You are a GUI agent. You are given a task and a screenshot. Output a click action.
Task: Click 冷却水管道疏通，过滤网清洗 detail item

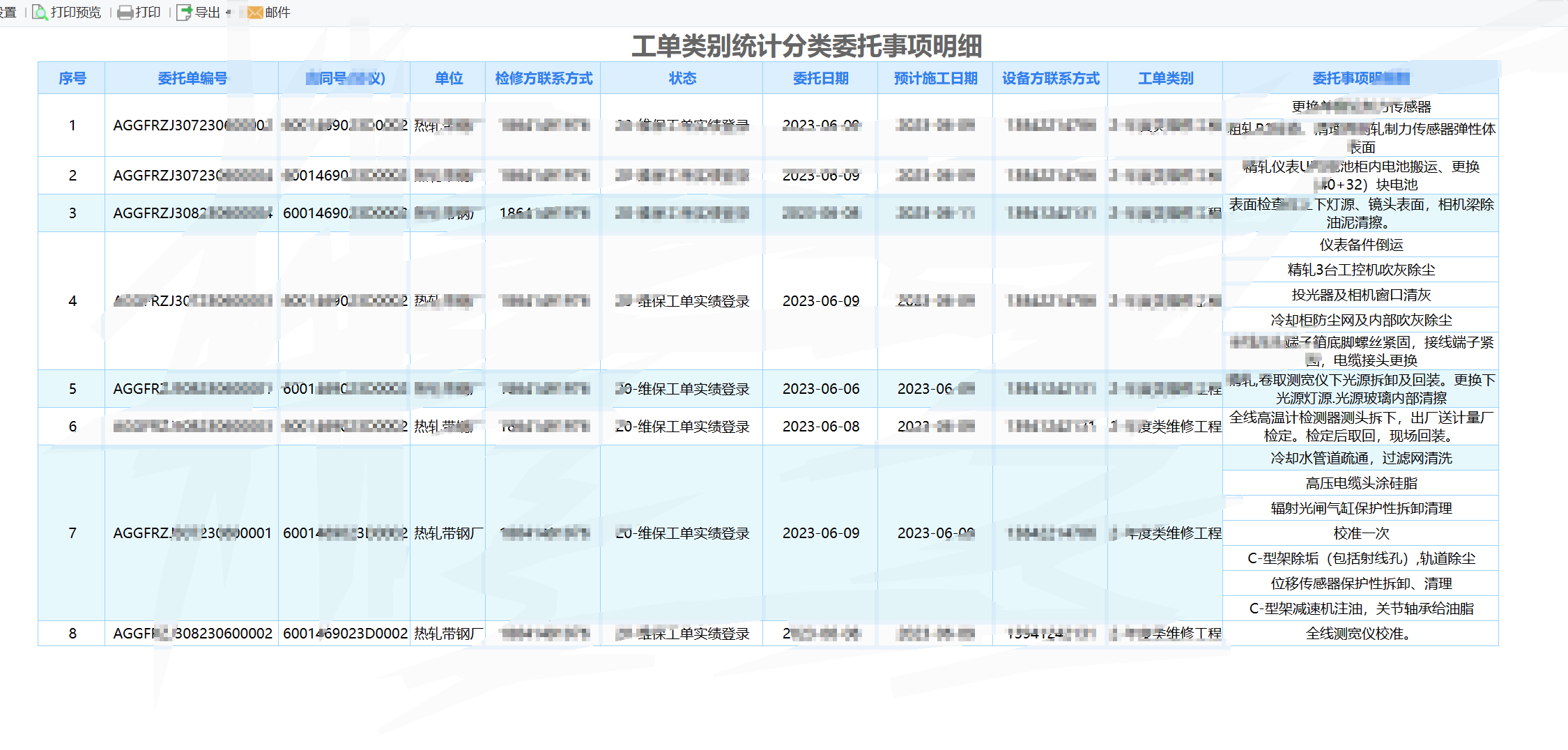pyautogui.click(x=1361, y=458)
